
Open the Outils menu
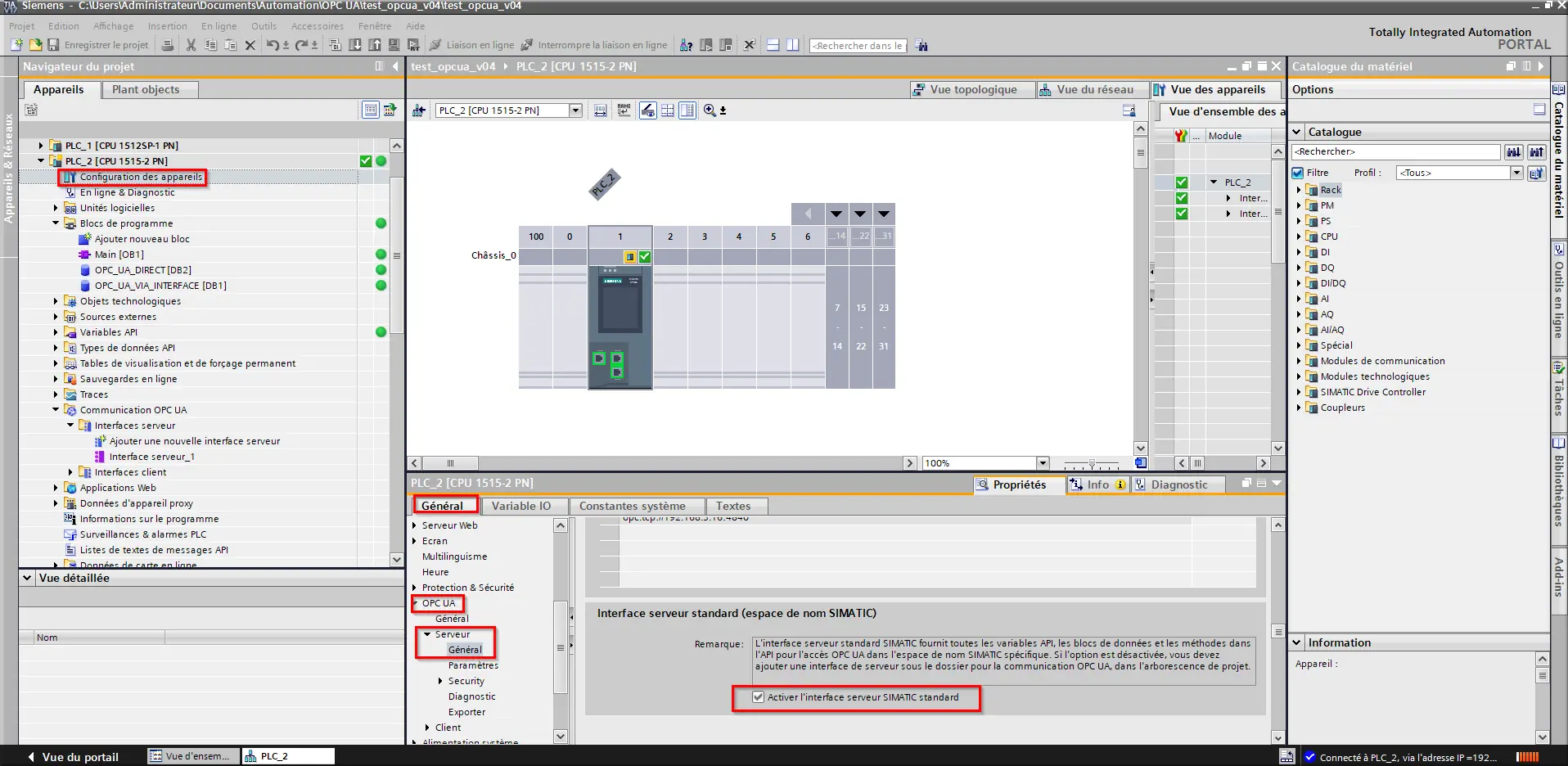pos(264,26)
